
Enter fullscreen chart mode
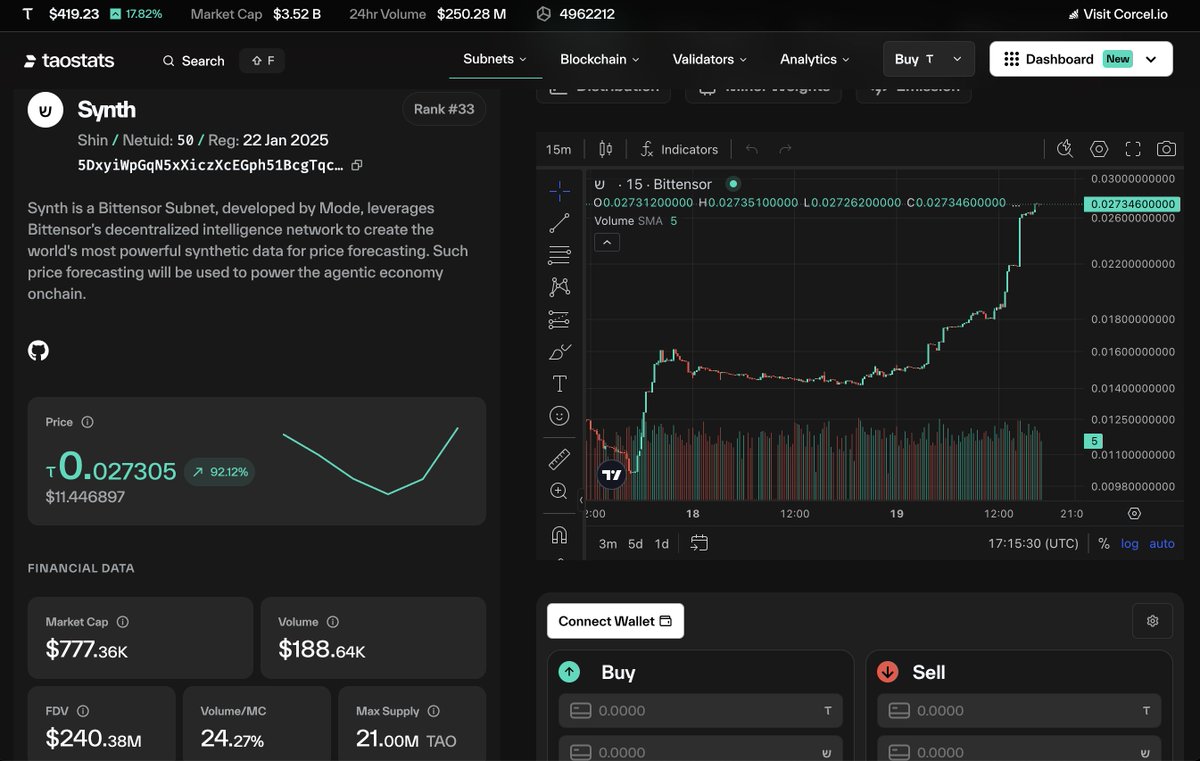coord(1133,149)
